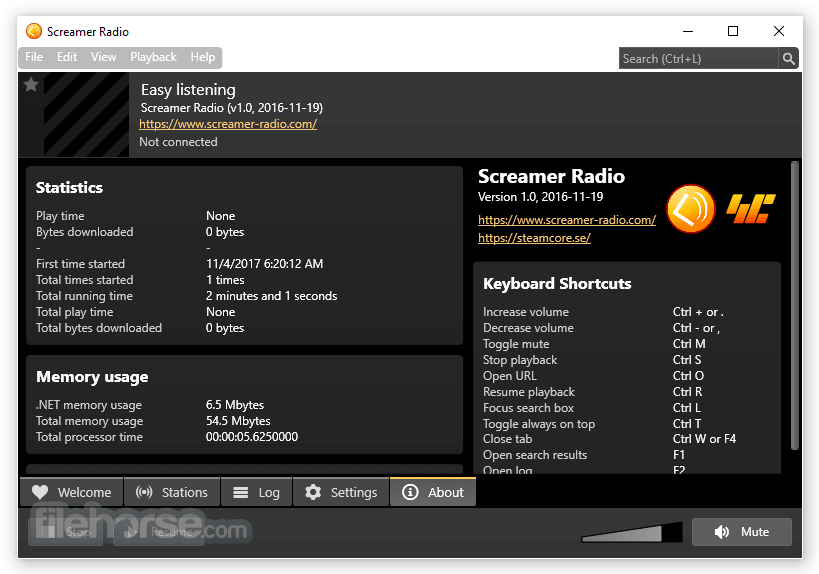Open screamer-radio.com link in About panel

tap(567, 220)
